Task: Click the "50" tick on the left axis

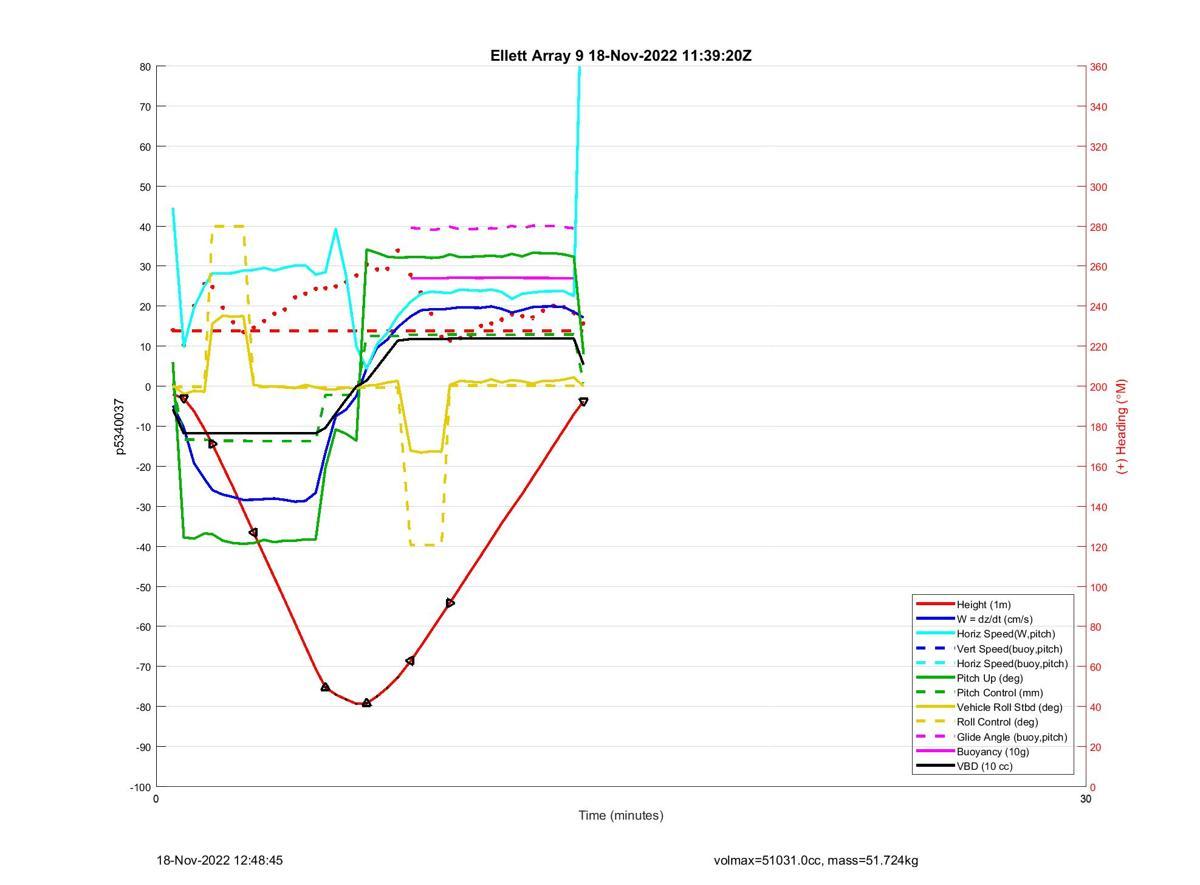Action: point(145,187)
